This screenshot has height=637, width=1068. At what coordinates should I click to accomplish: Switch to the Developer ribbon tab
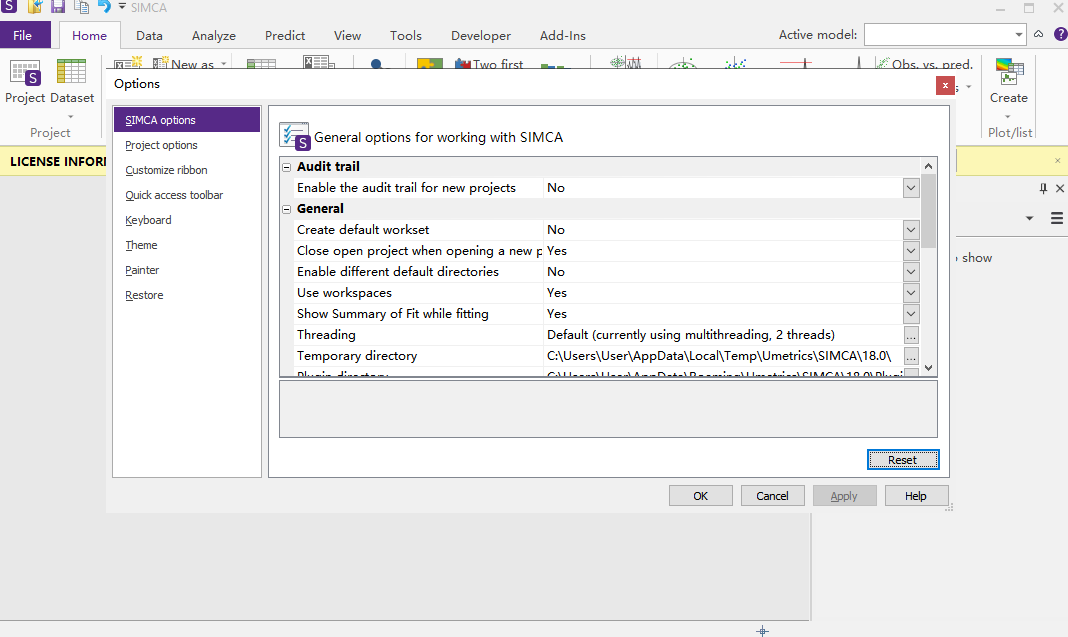(481, 35)
